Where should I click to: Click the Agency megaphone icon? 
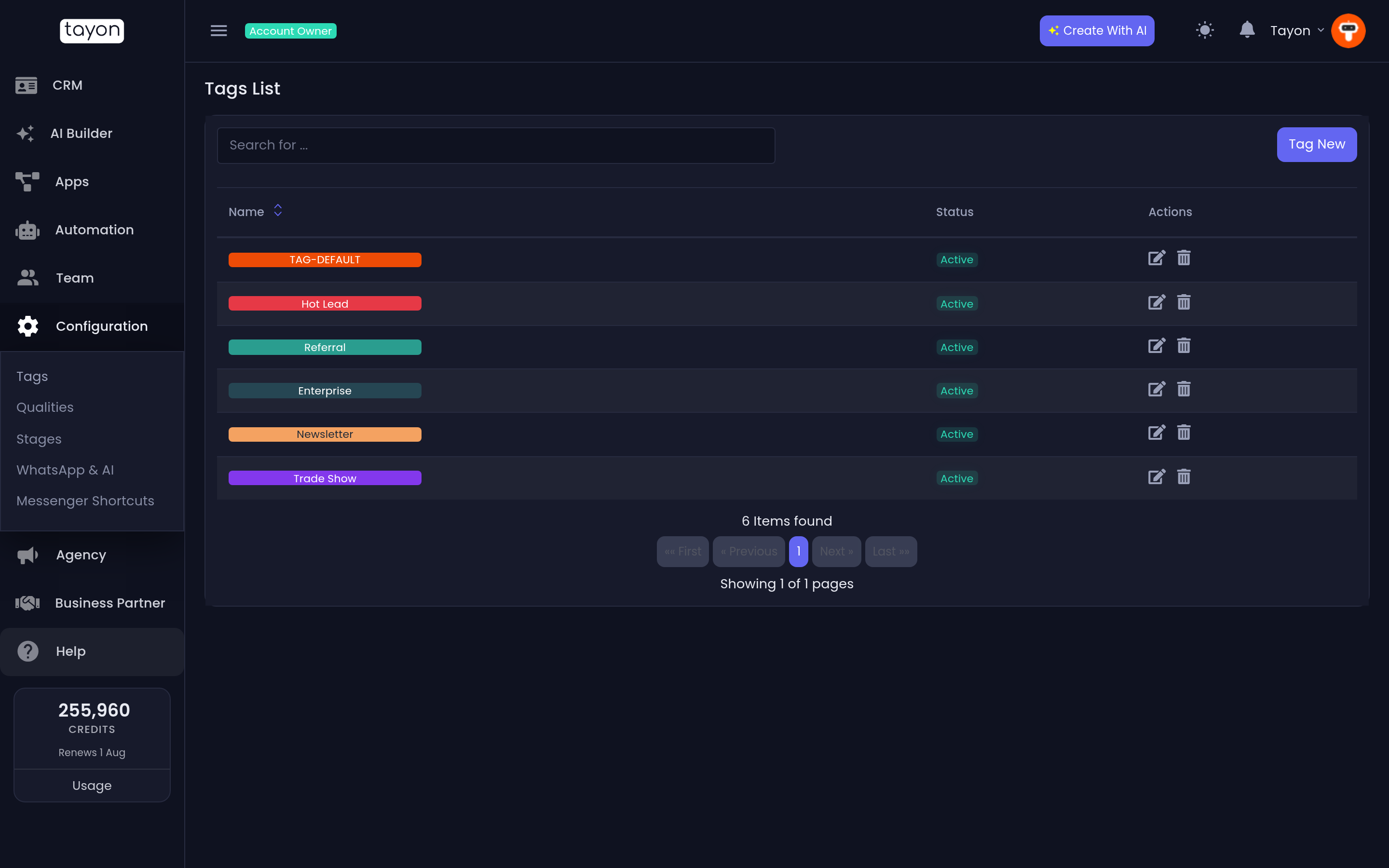[x=27, y=555]
